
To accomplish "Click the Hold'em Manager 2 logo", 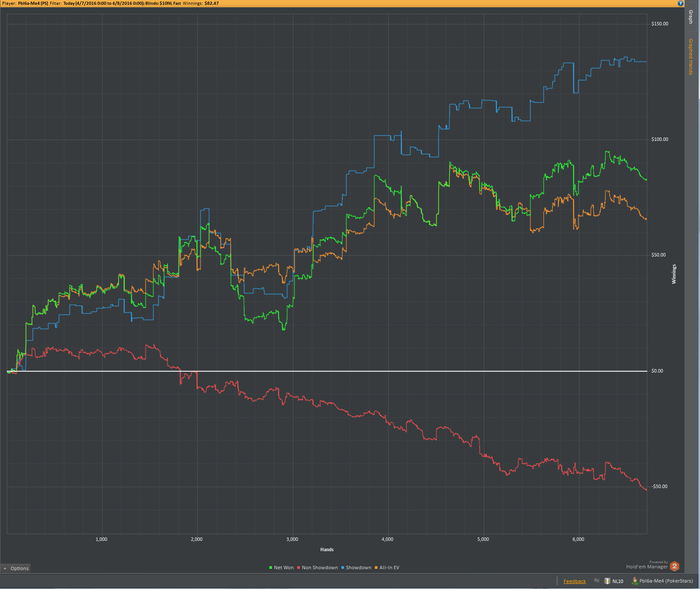I will (x=674, y=566).
